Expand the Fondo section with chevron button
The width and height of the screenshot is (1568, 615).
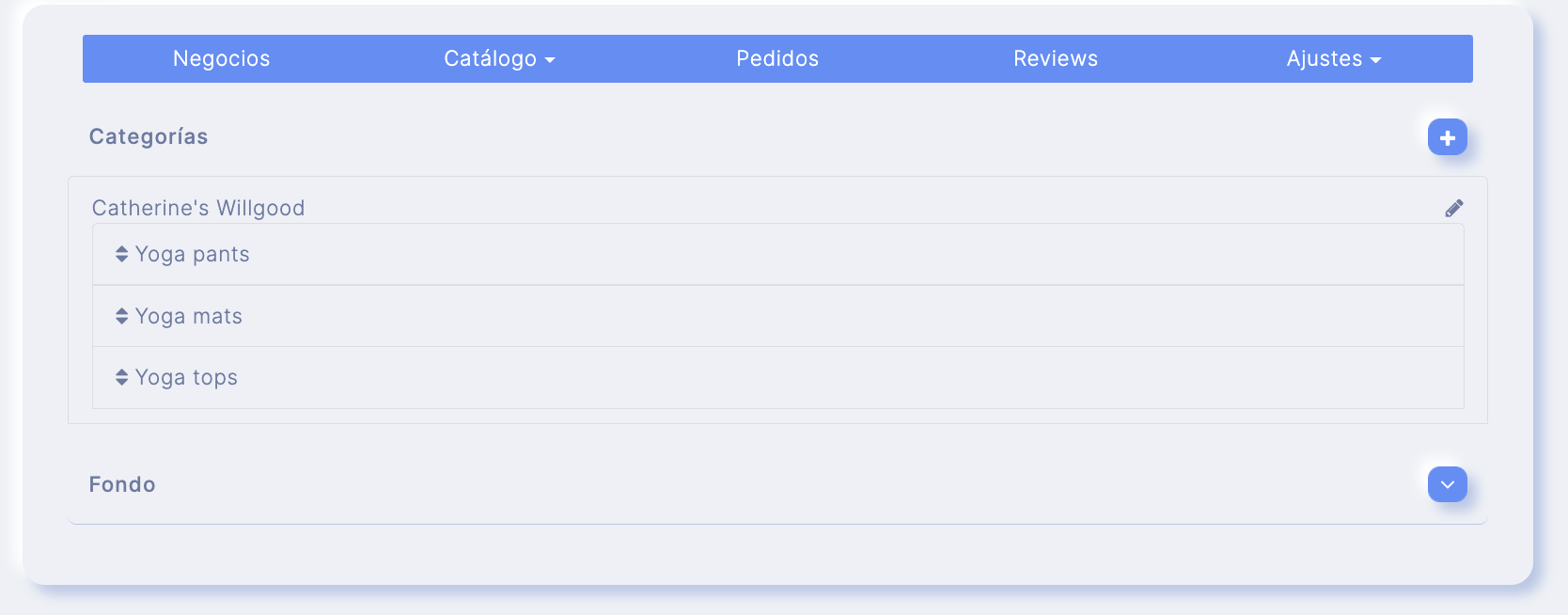(1447, 484)
